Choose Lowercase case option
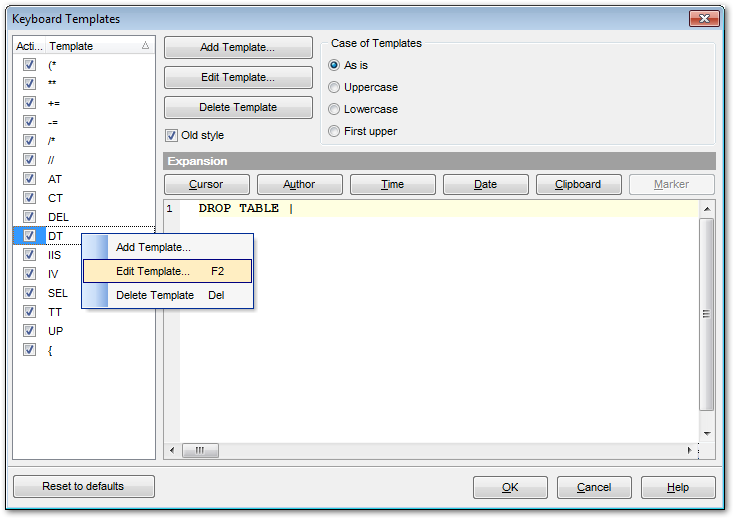The height and width of the screenshot is (519, 734). click(334, 109)
